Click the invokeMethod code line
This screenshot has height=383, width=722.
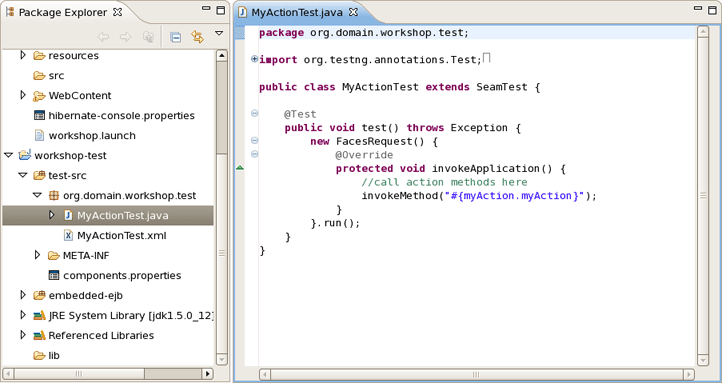pyautogui.click(x=479, y=196)
